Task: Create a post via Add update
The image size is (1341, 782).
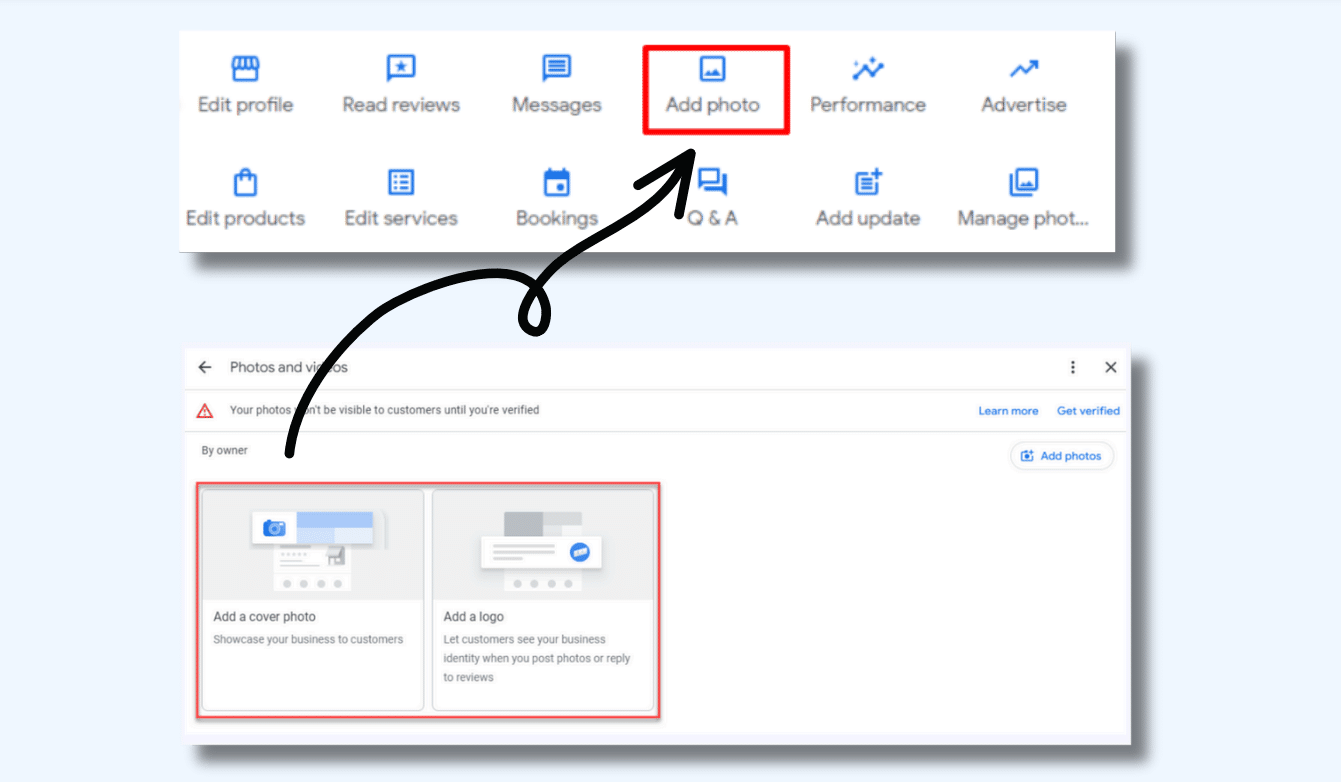Action: click(868, 197)
